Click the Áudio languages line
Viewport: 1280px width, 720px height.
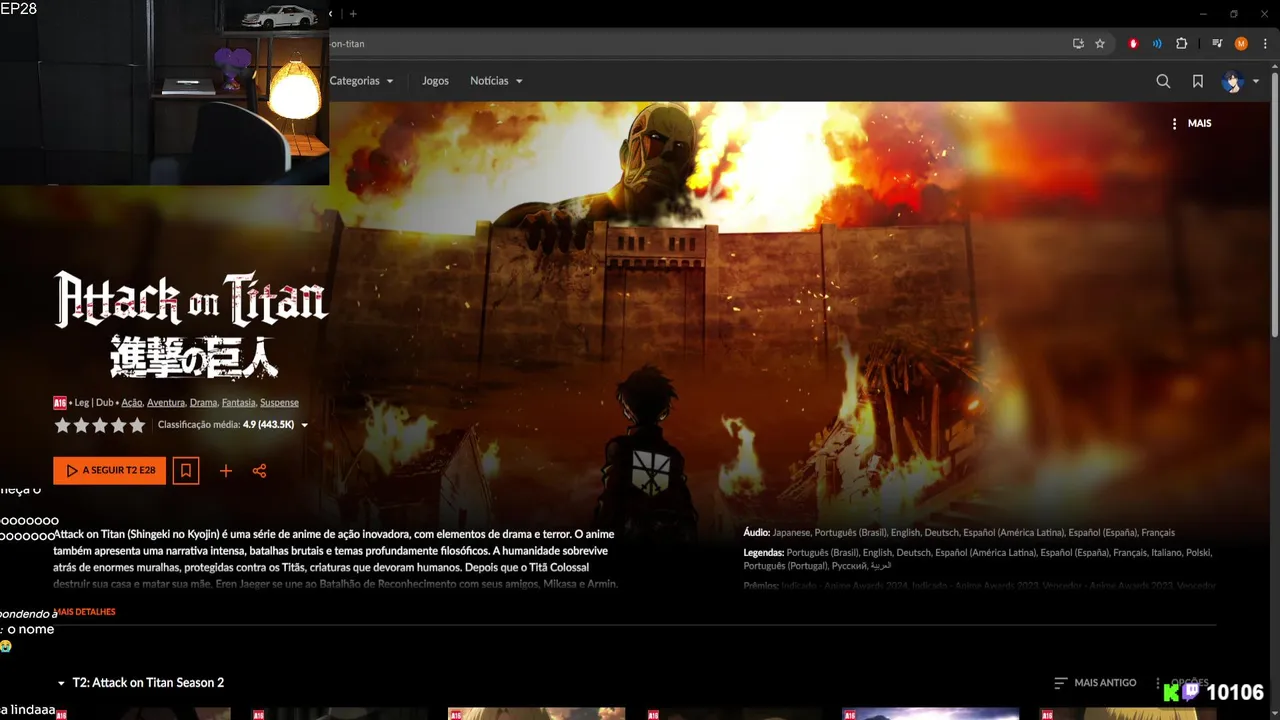(x=959, y=533)
